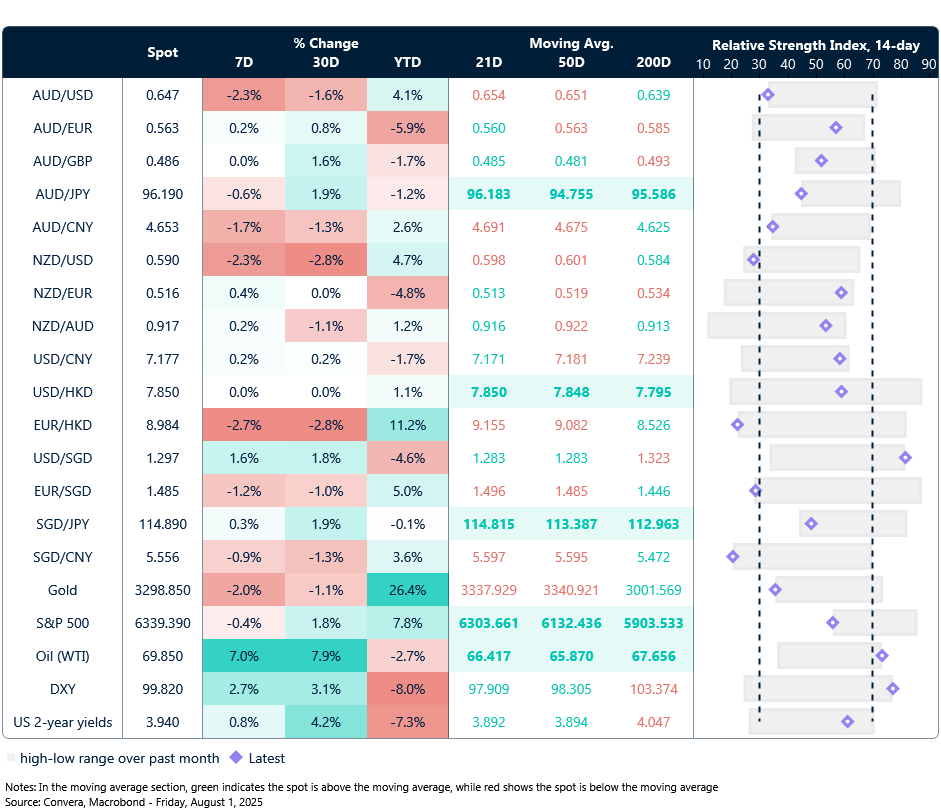This screenshot has width=941, height=811.
Task: Click the RSI diamond marker for DXY
Action: tap(893, 689)
